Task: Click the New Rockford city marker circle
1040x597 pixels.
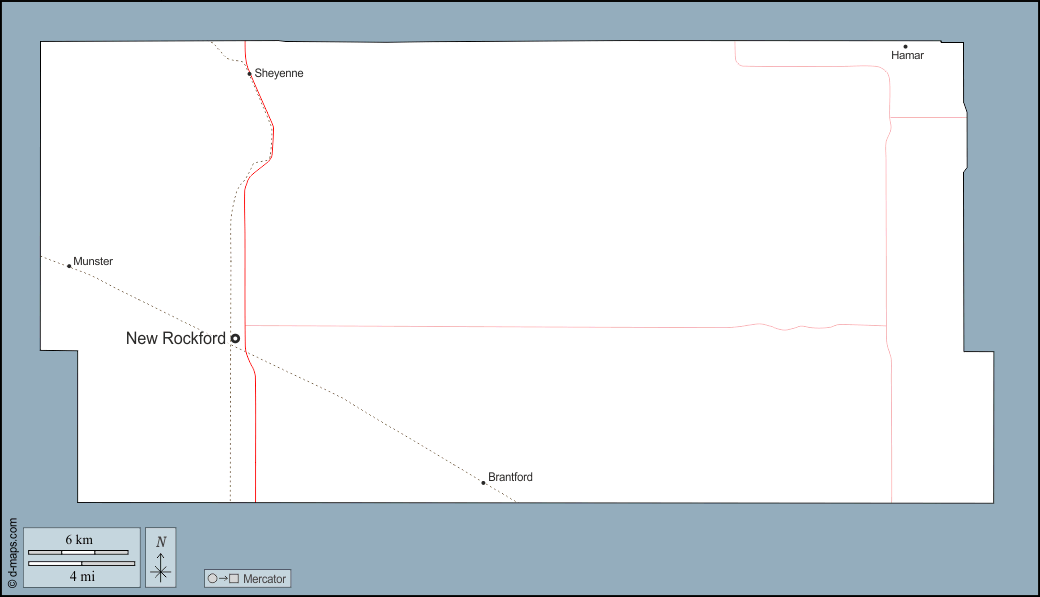Action: coord(235,339)
